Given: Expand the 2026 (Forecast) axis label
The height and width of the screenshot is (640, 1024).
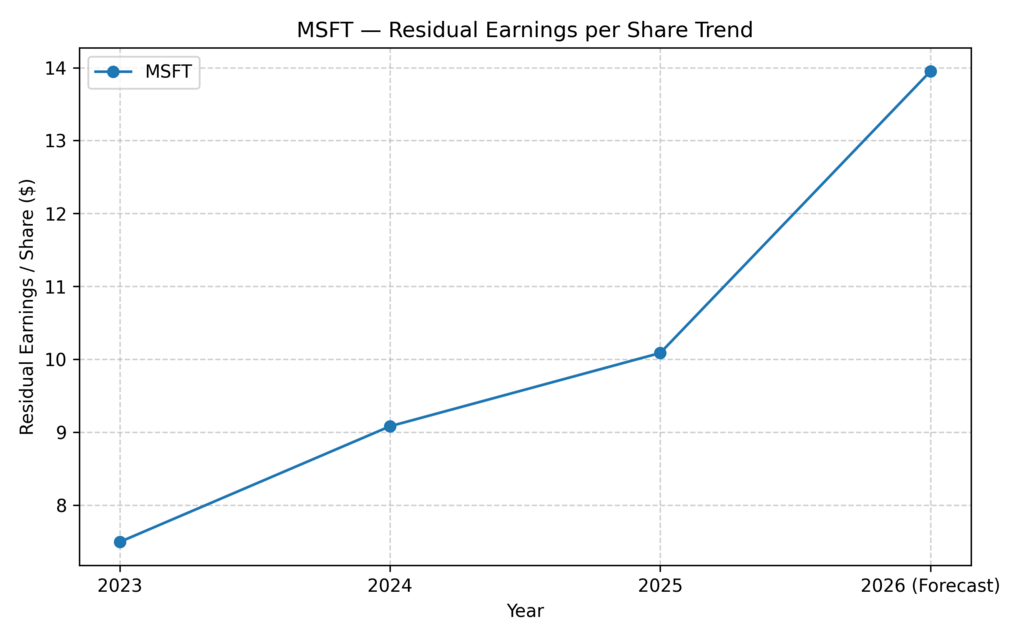Looking at the screenshot, I should pyautogui.click(x=930, y=584).
